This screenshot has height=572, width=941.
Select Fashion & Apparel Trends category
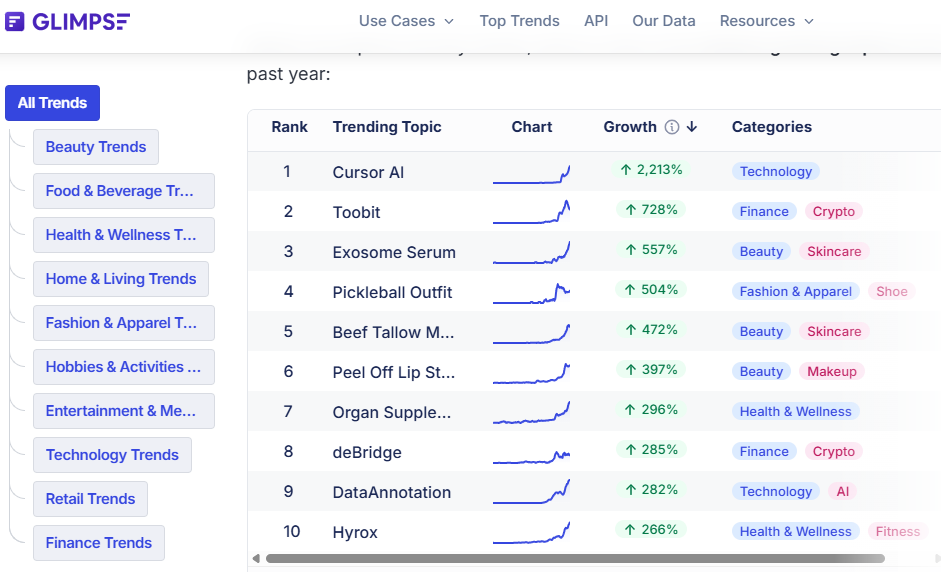pyautogui.click(x=124, y=323)
